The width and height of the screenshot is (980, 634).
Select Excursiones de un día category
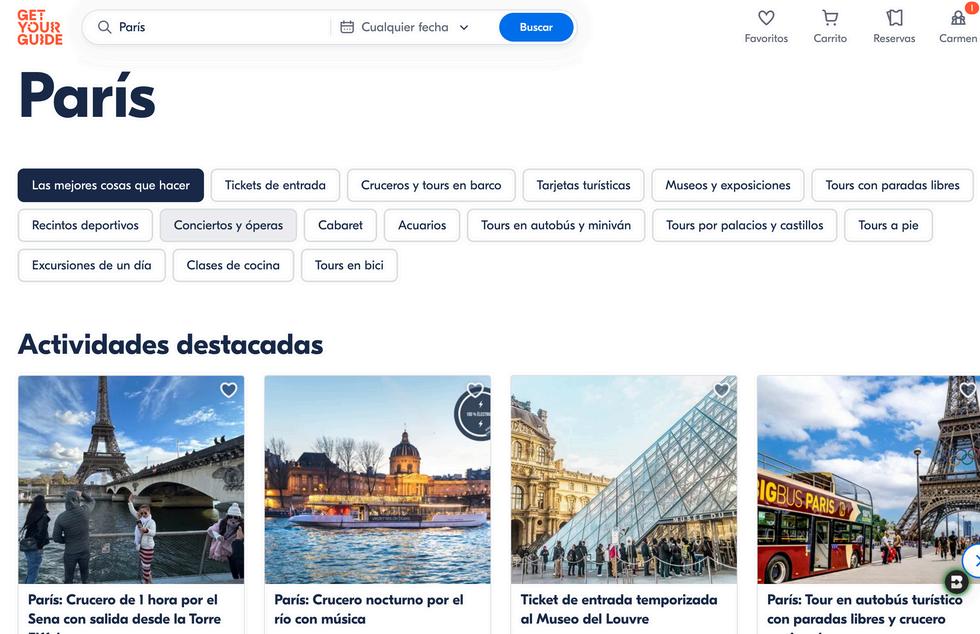click(x=91, y=265)
